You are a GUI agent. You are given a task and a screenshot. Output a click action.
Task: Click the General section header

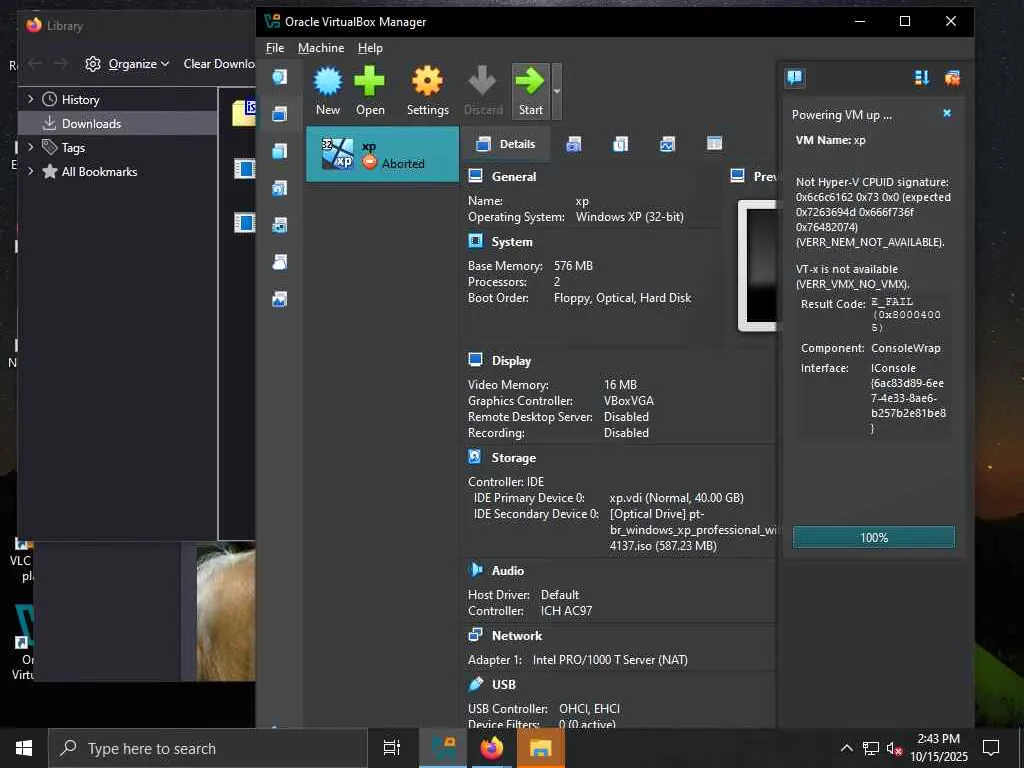(513, 176)
